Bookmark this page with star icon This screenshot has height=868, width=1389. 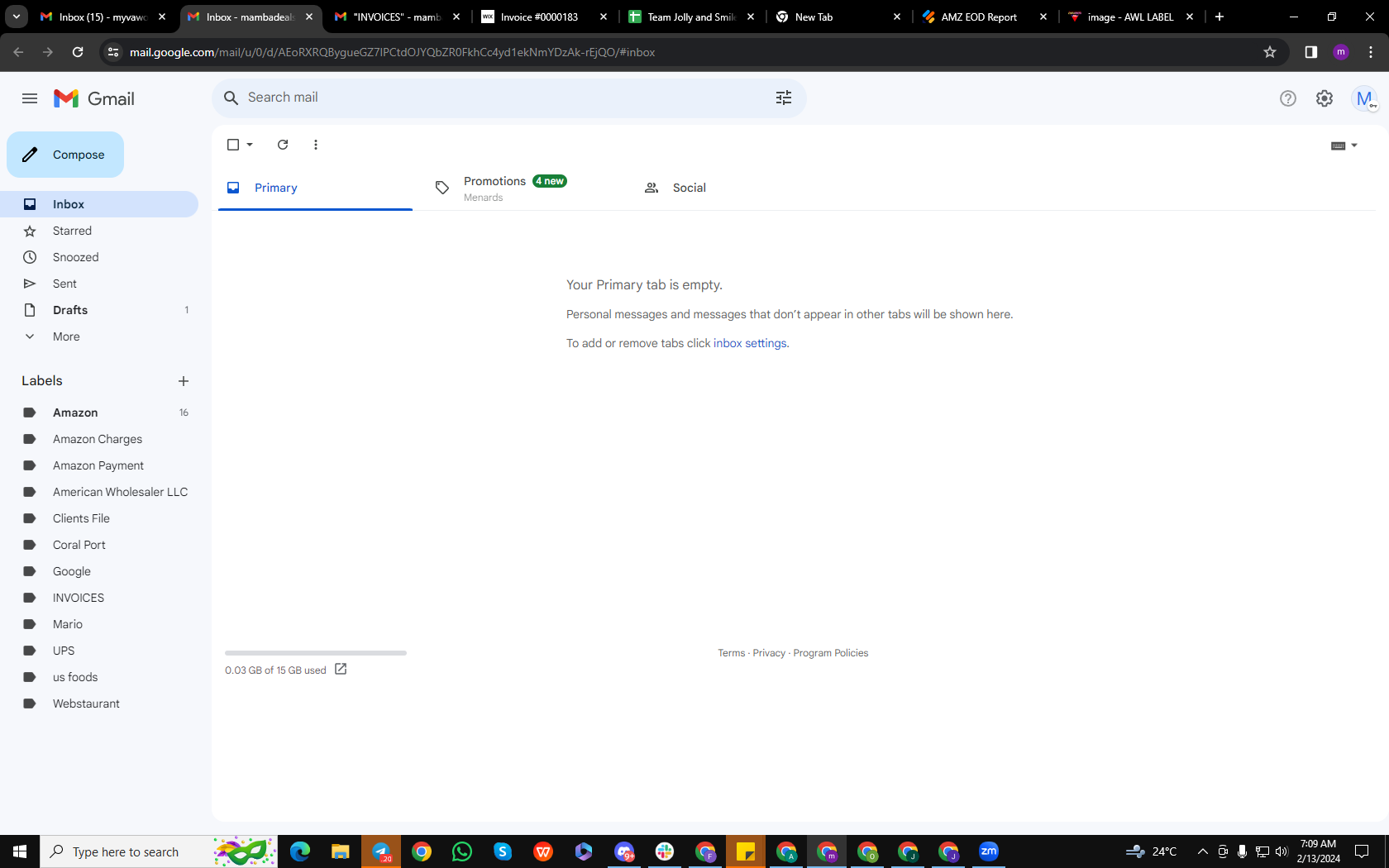1270,52
